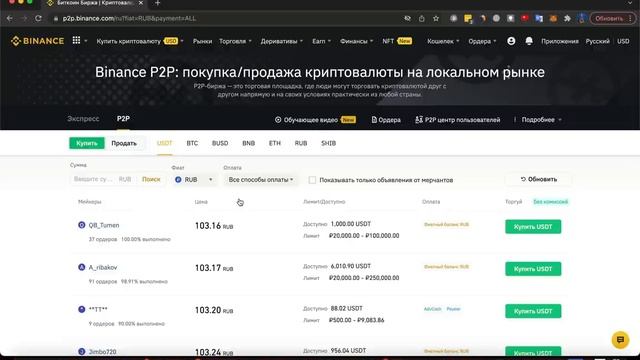This screenshot has height=360, width=640.
Task: Open the Приложения link
Action: [x=560, y=41]
